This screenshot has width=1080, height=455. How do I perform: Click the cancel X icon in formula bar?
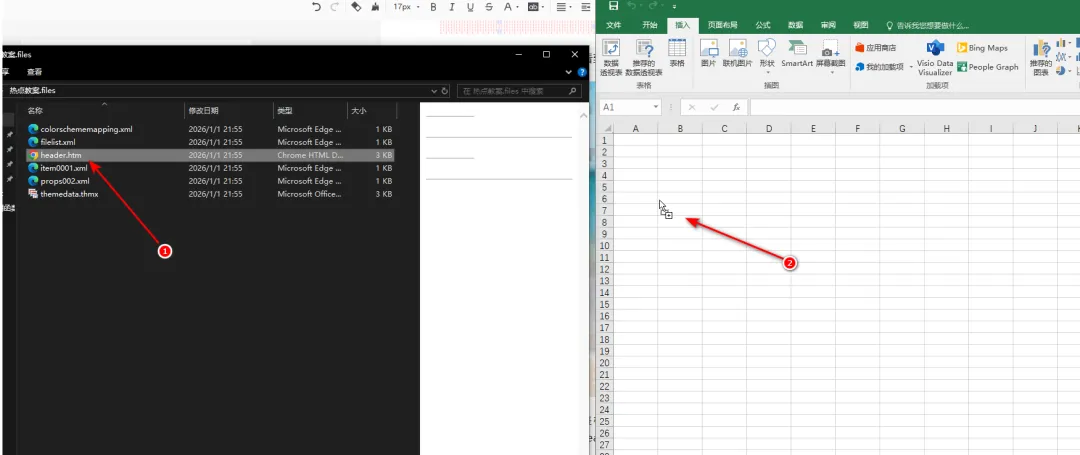click(x=692, y=107)
